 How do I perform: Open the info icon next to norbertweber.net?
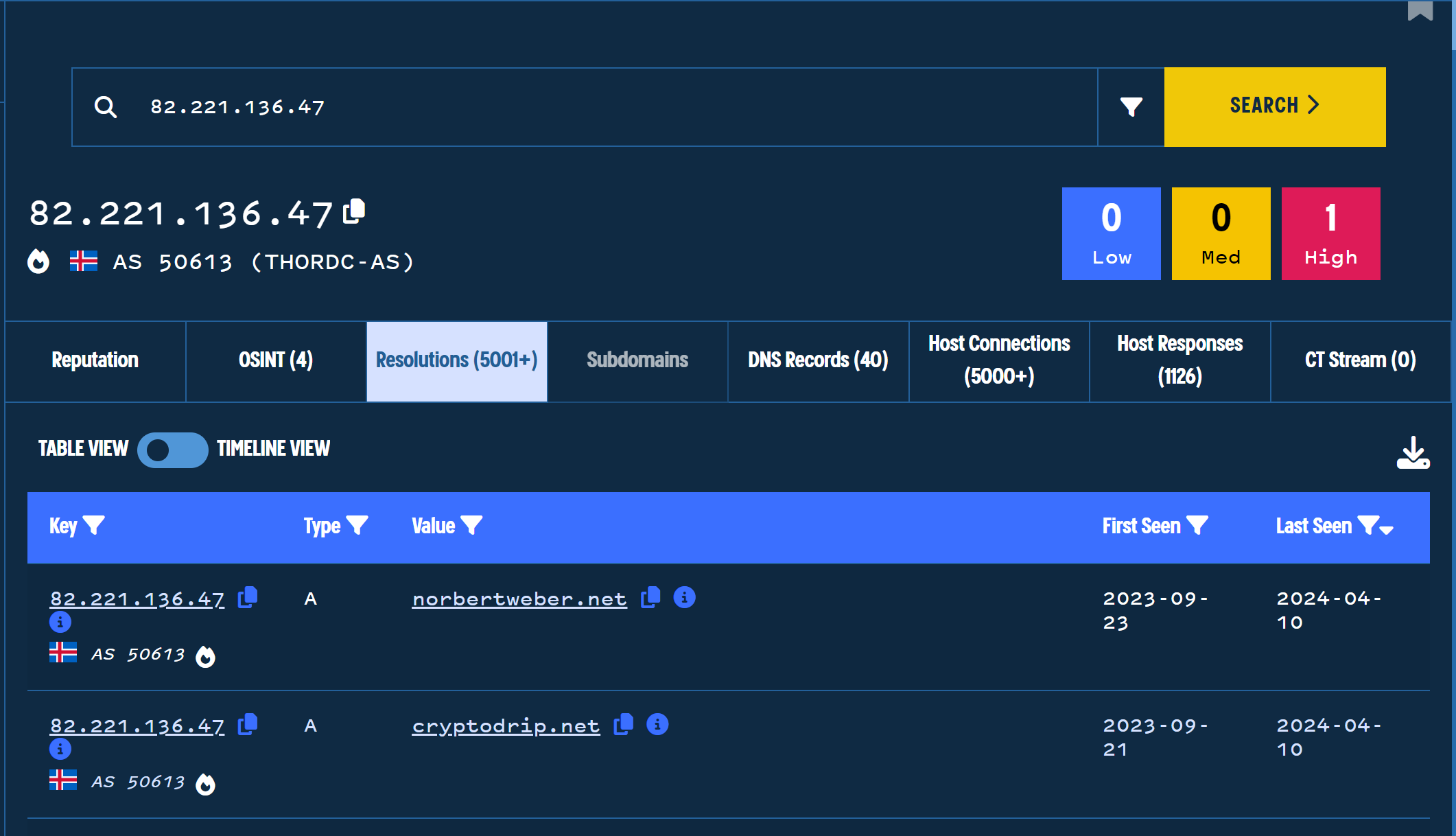(x=684, y=598)
